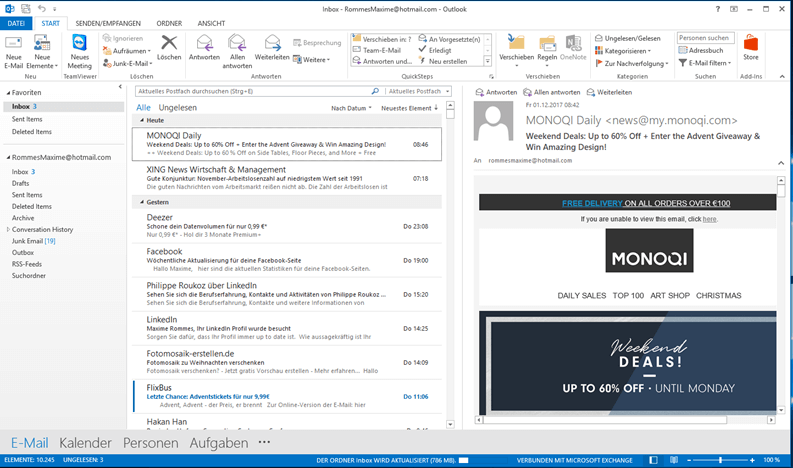Switch to SENDEN/EMPFANGEN tab

click(108, 23)
